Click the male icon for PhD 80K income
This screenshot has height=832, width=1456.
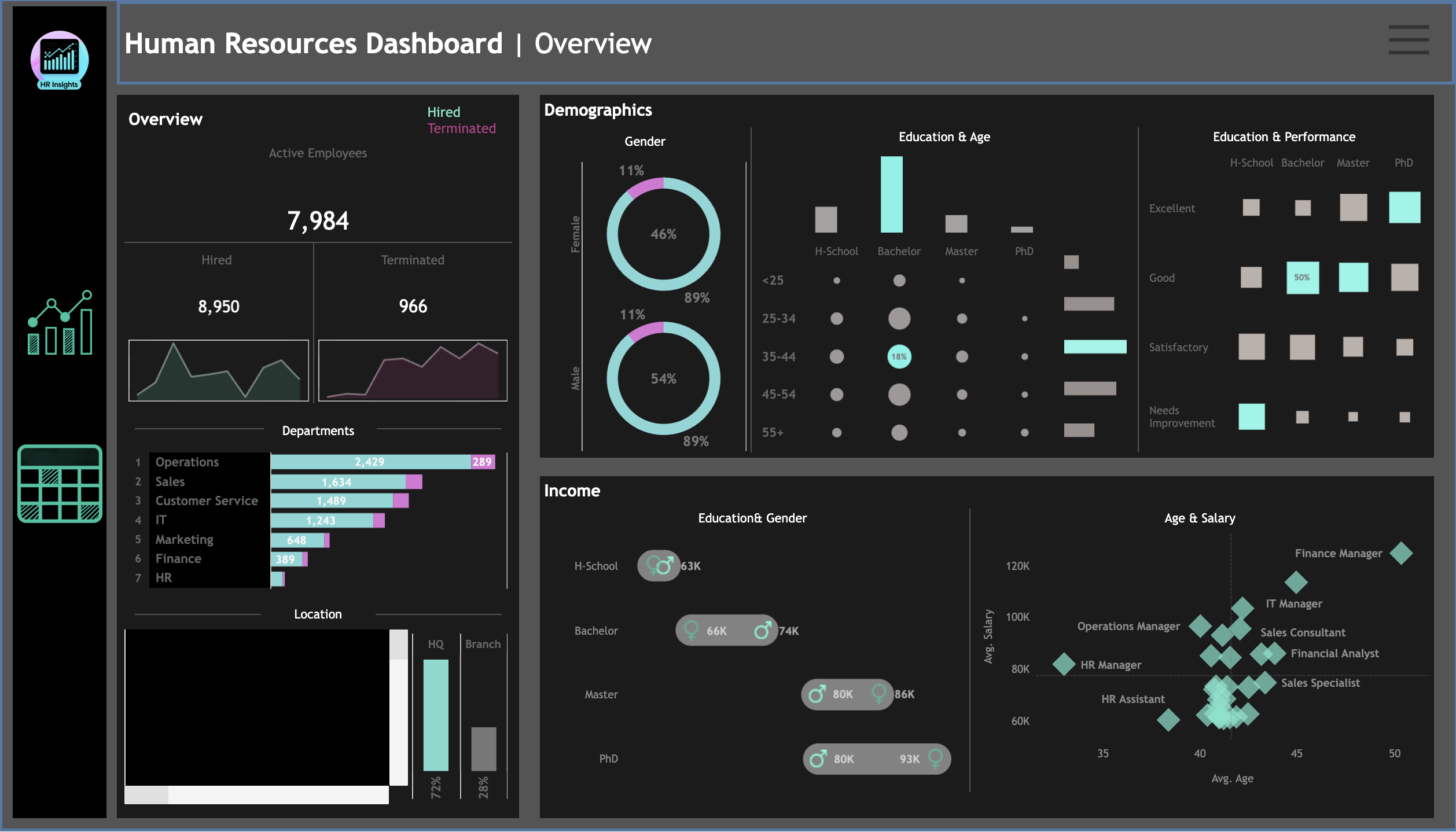coord(819,759)
